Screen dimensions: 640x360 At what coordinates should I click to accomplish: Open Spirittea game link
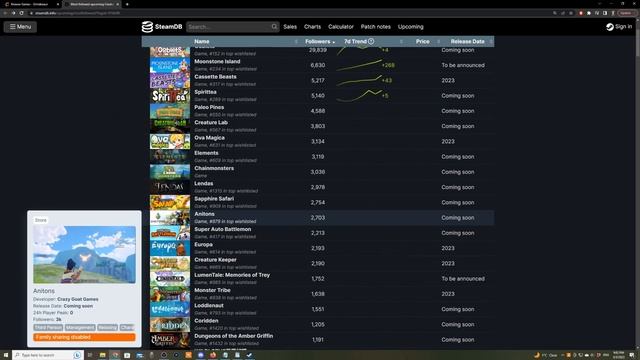pos(205,92)
